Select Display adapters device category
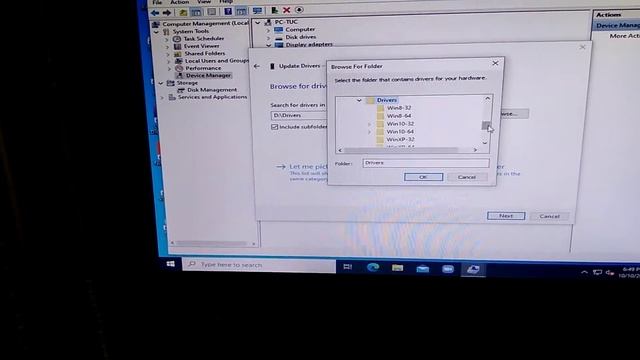The image size is (640, 360). click(309, 44)
